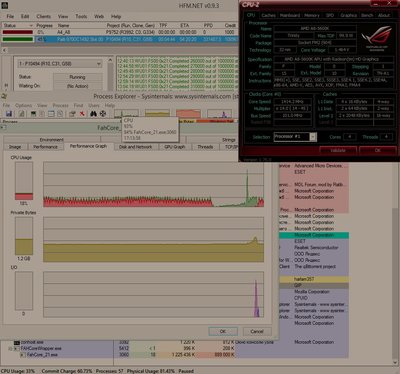Image resolution: width=400 pixels, height=374 pixels.
Task: Click the red X Kill Process icon
Action: [82, 114]
